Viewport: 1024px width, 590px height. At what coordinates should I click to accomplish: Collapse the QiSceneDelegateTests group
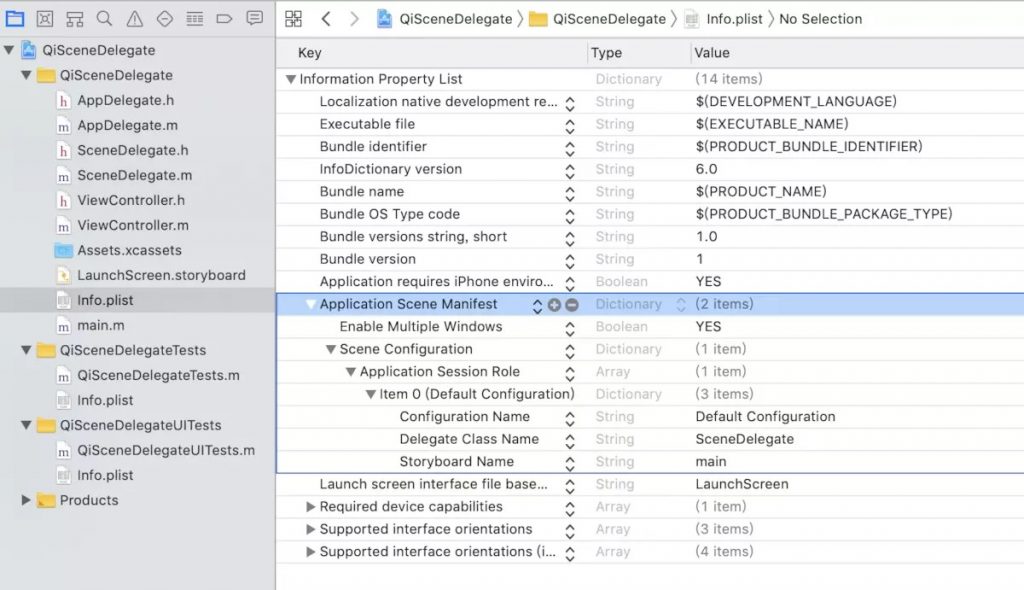(26, 350)
